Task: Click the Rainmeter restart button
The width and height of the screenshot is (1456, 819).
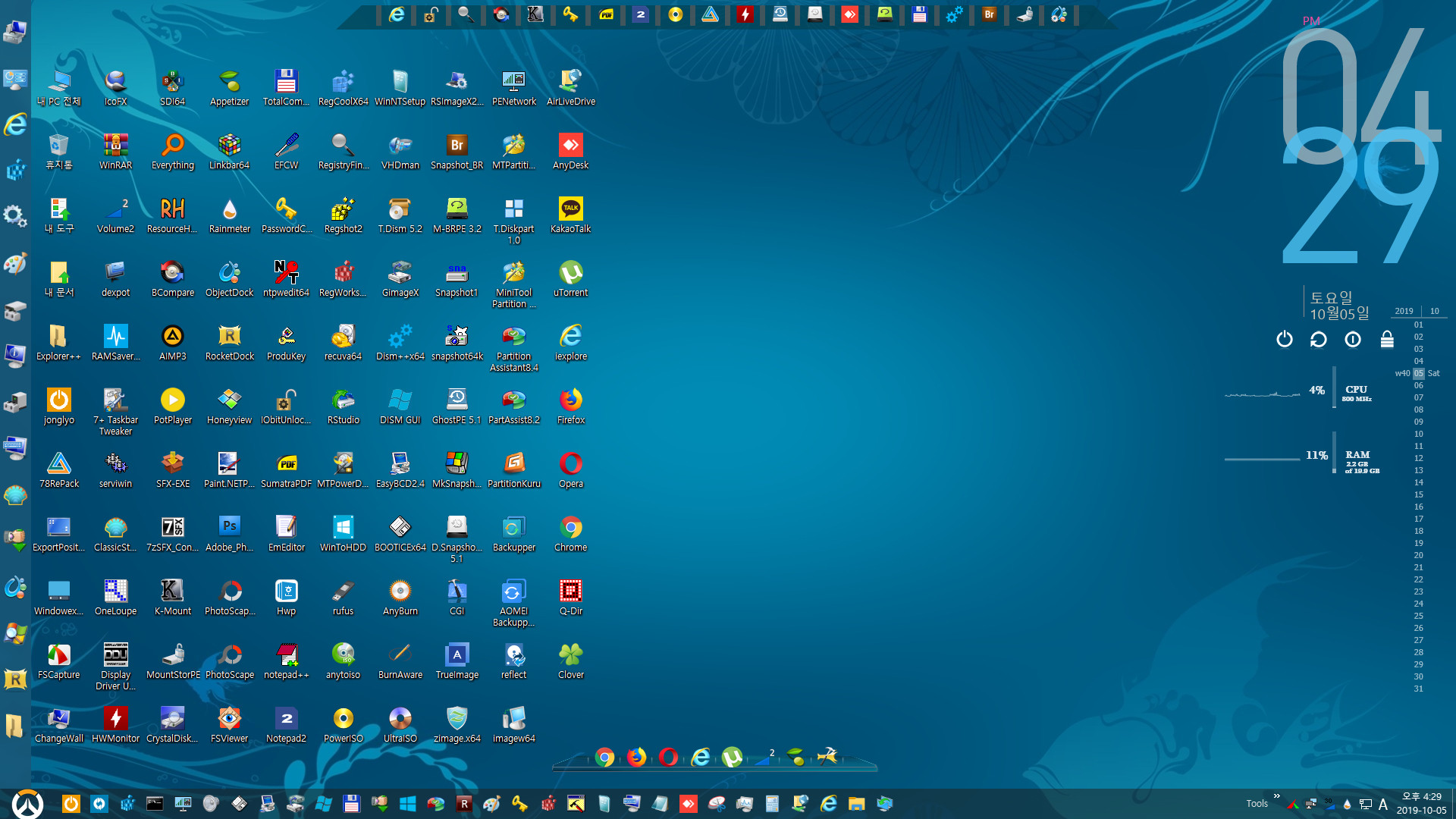Action: [x=1318, y=339]
